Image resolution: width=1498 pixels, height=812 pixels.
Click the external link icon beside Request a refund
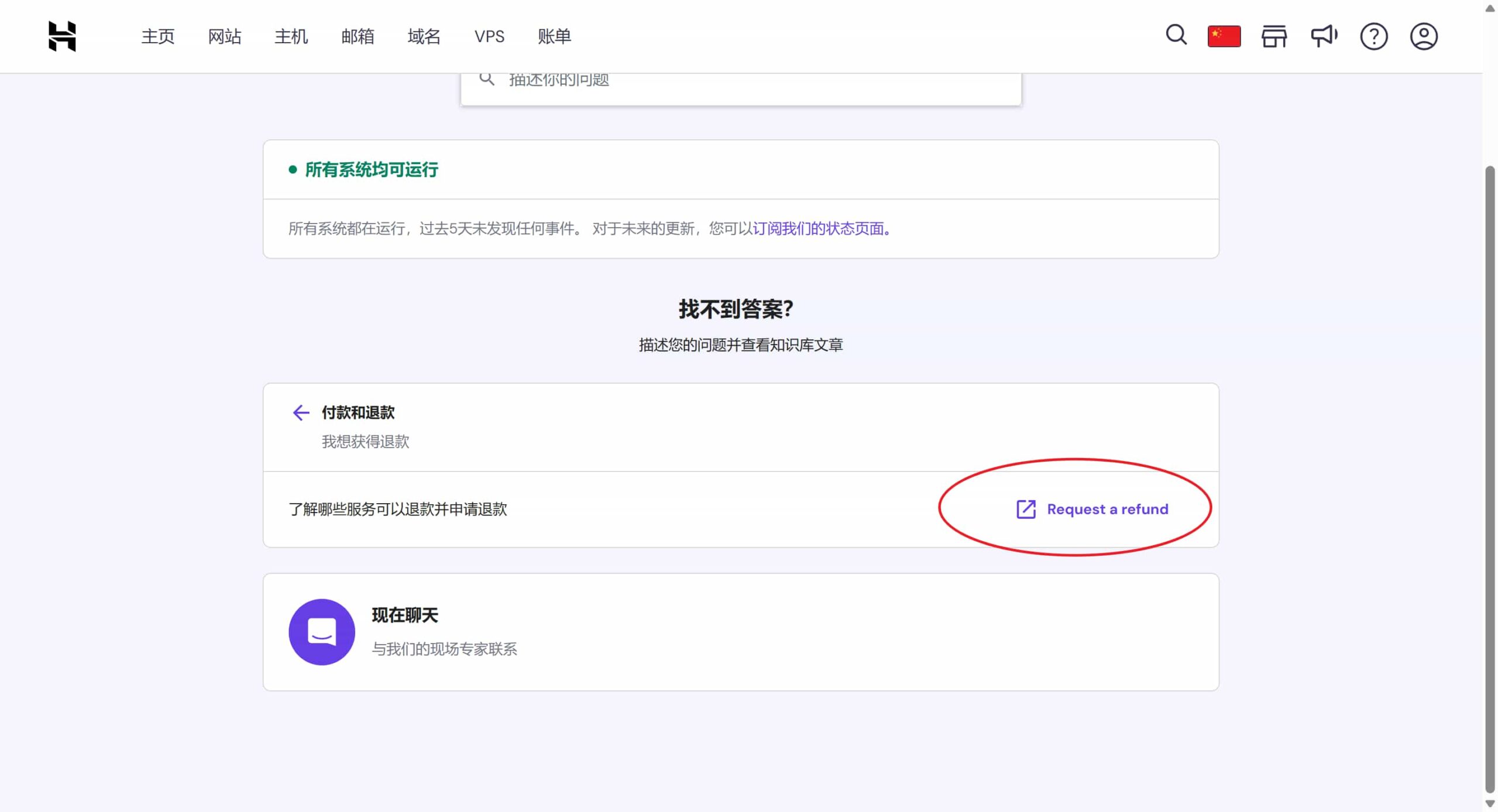tap(1026, 509)
